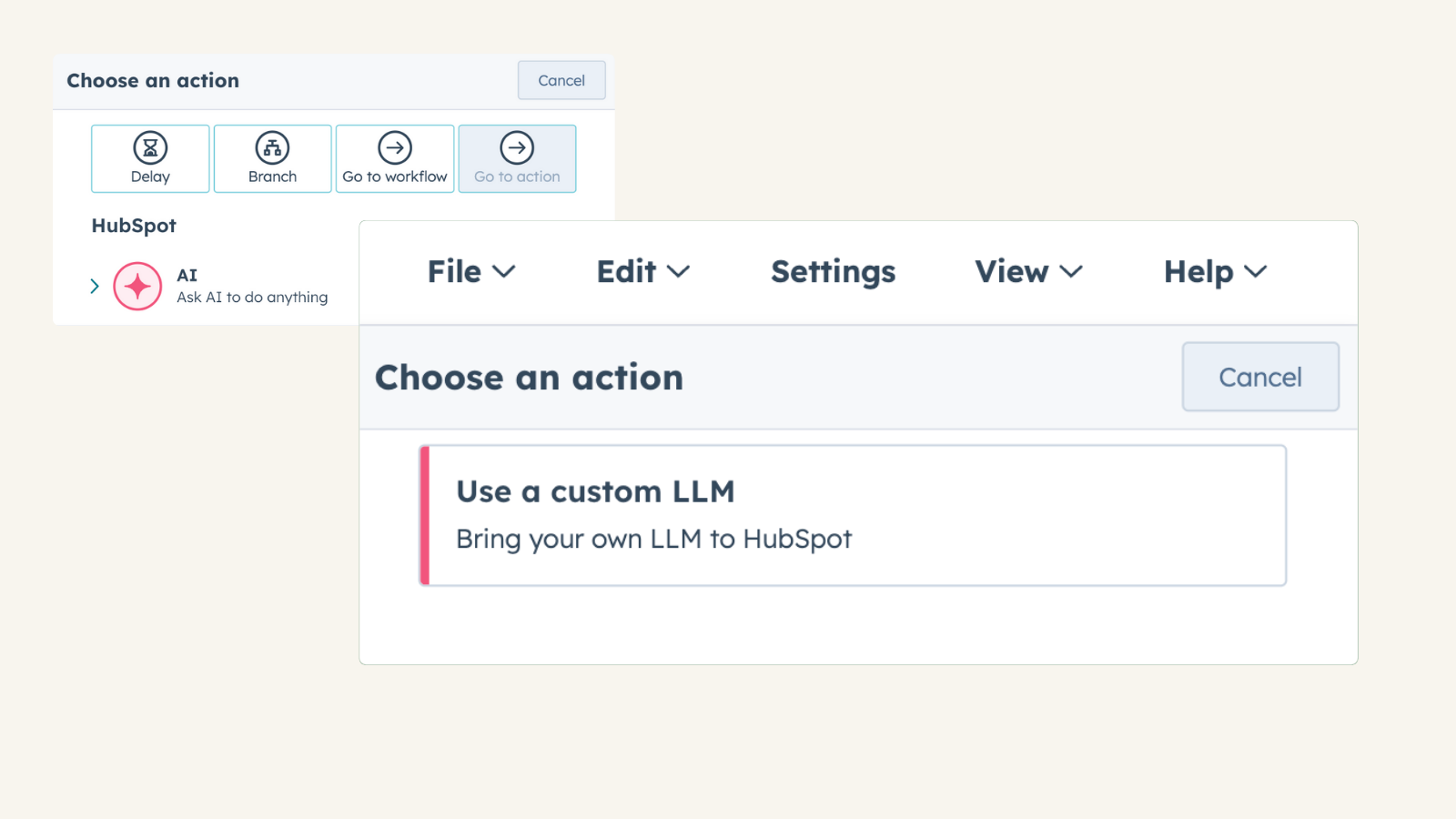Select the Delay action icon
Viewport: 1456px width, 819px height.
149,158
